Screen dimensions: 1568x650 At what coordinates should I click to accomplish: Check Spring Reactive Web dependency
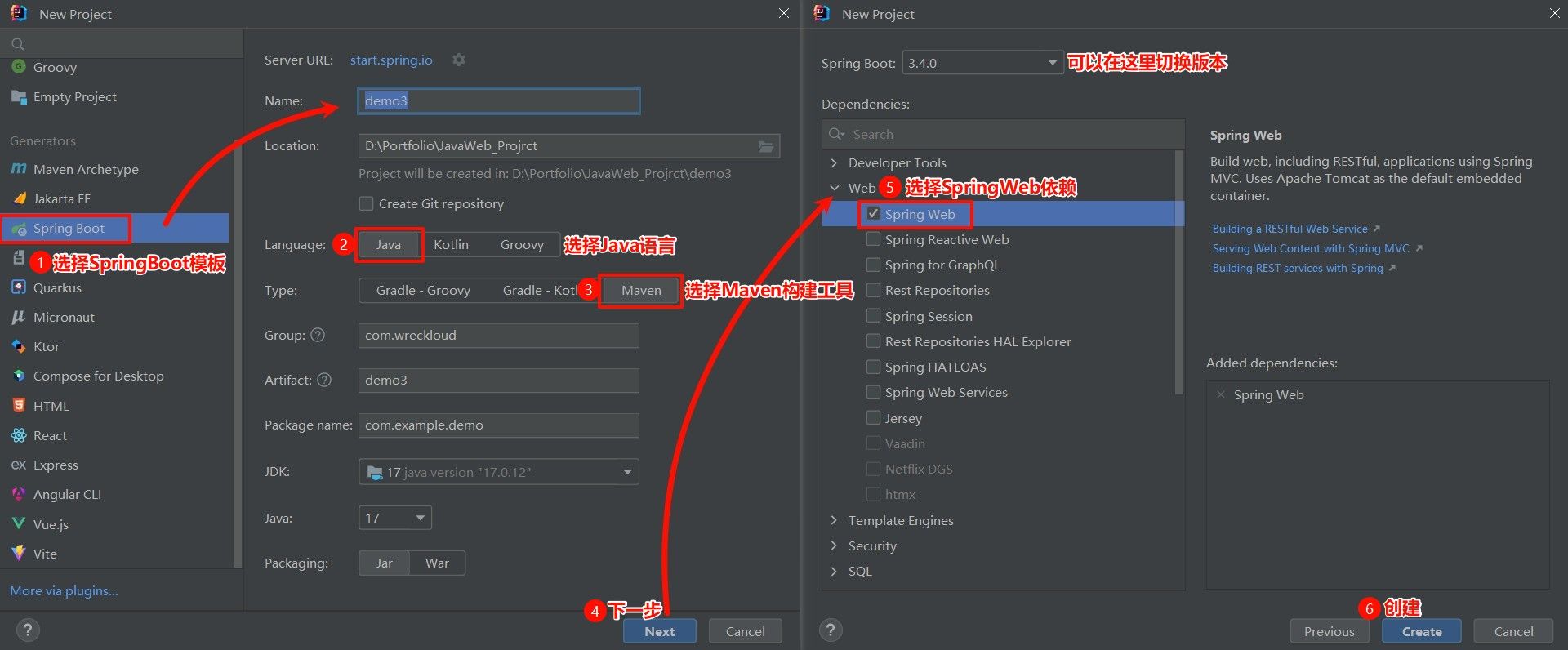tap(873, 239)
